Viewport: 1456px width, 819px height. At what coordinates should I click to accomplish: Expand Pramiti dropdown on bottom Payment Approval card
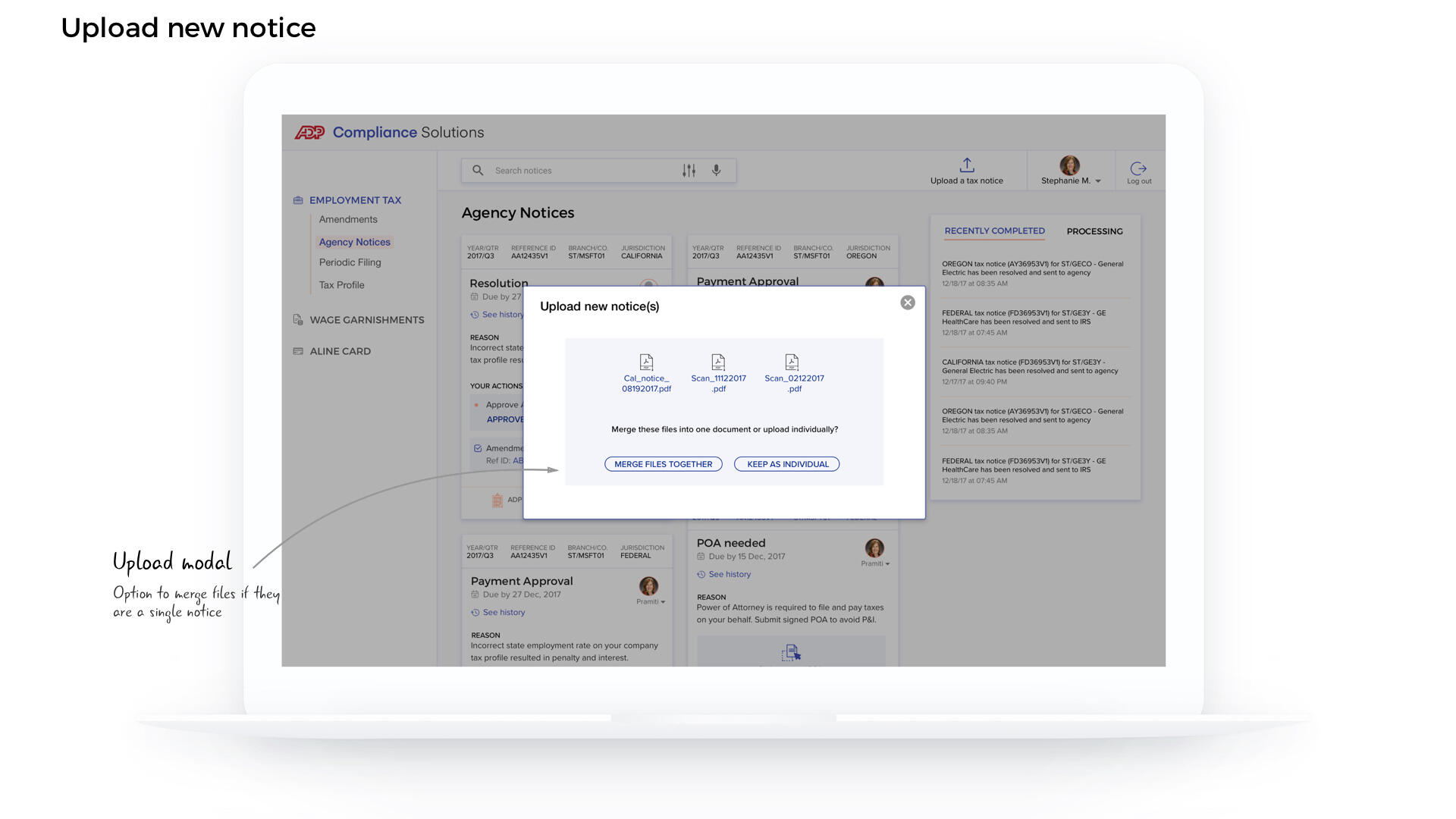pyautogui.click(x=651, y=601)
